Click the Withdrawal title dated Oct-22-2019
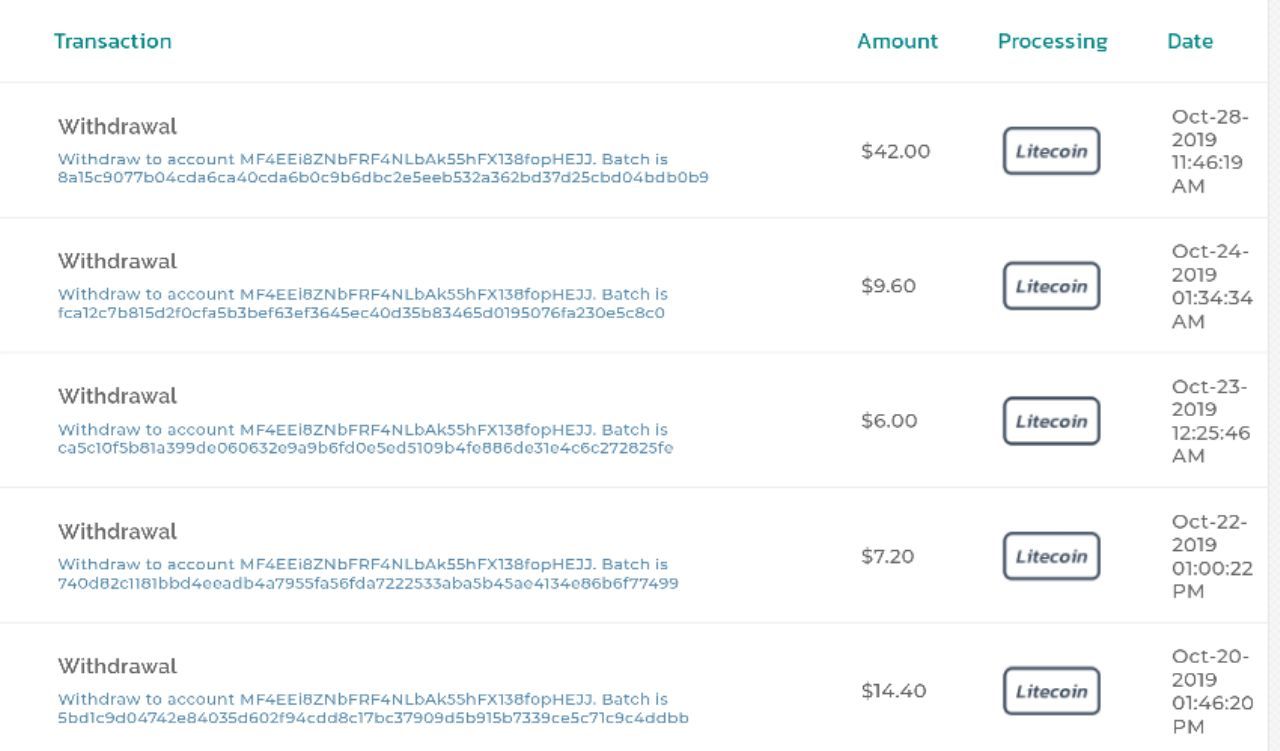 tap(117, 532)
